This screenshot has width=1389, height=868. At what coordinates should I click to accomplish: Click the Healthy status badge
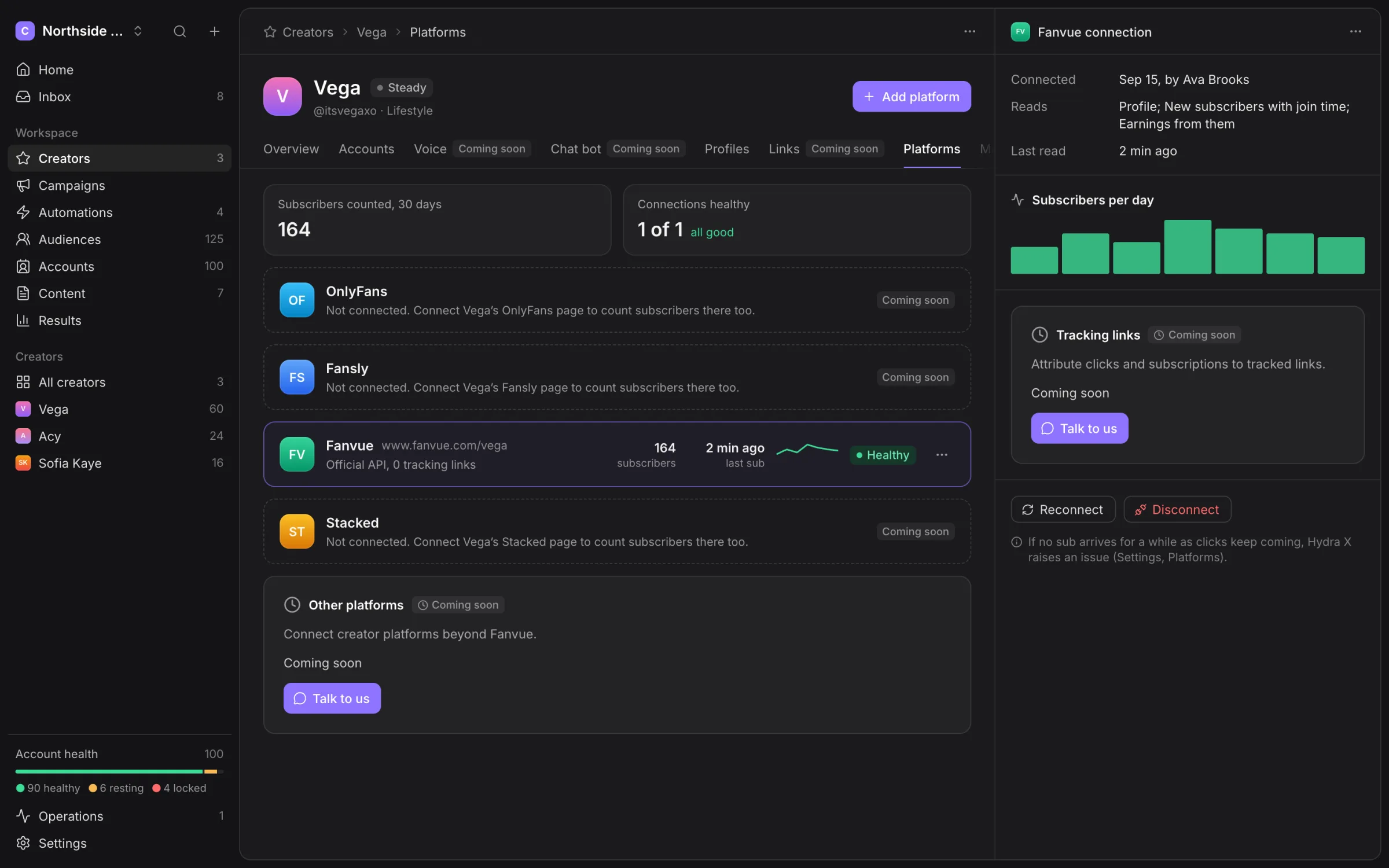point(883,455)
